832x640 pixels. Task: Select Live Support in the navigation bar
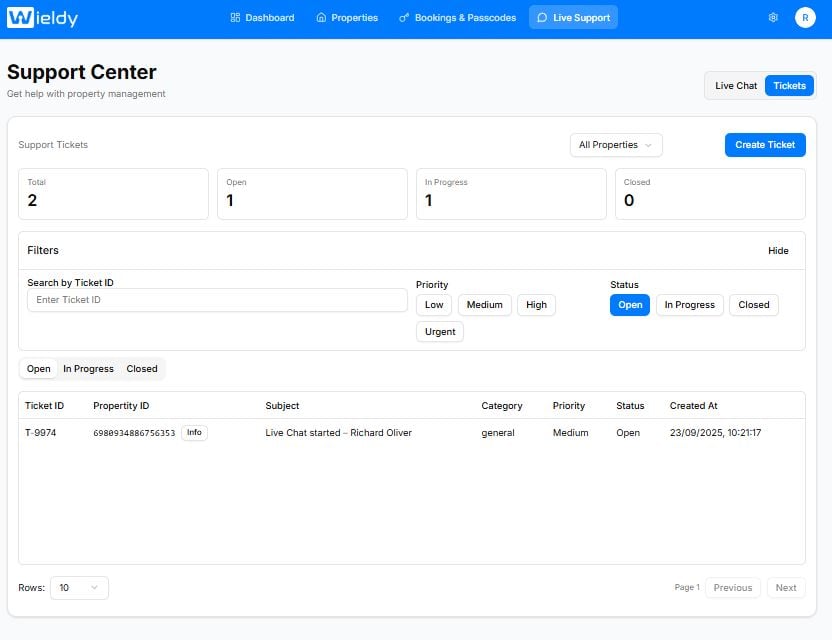573,18
